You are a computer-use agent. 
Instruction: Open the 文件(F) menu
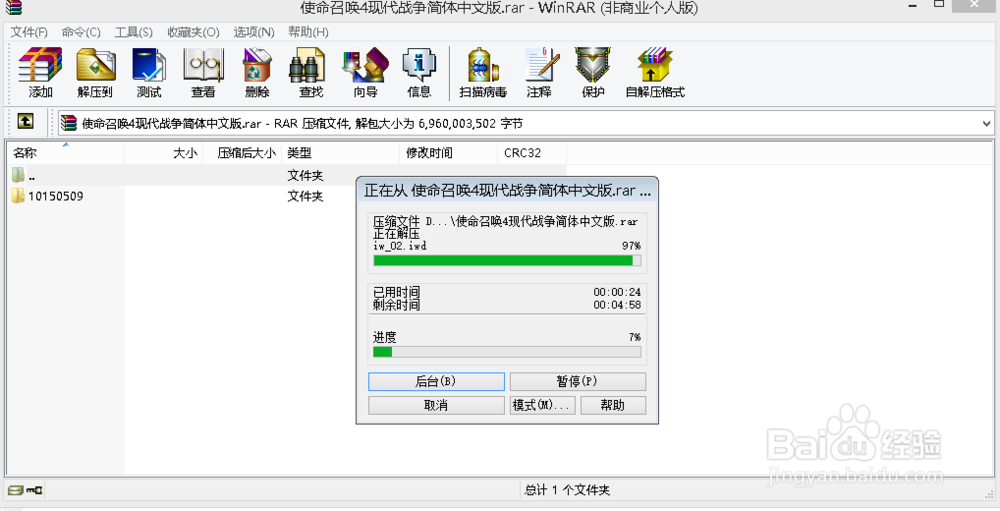tap(29, 32)
